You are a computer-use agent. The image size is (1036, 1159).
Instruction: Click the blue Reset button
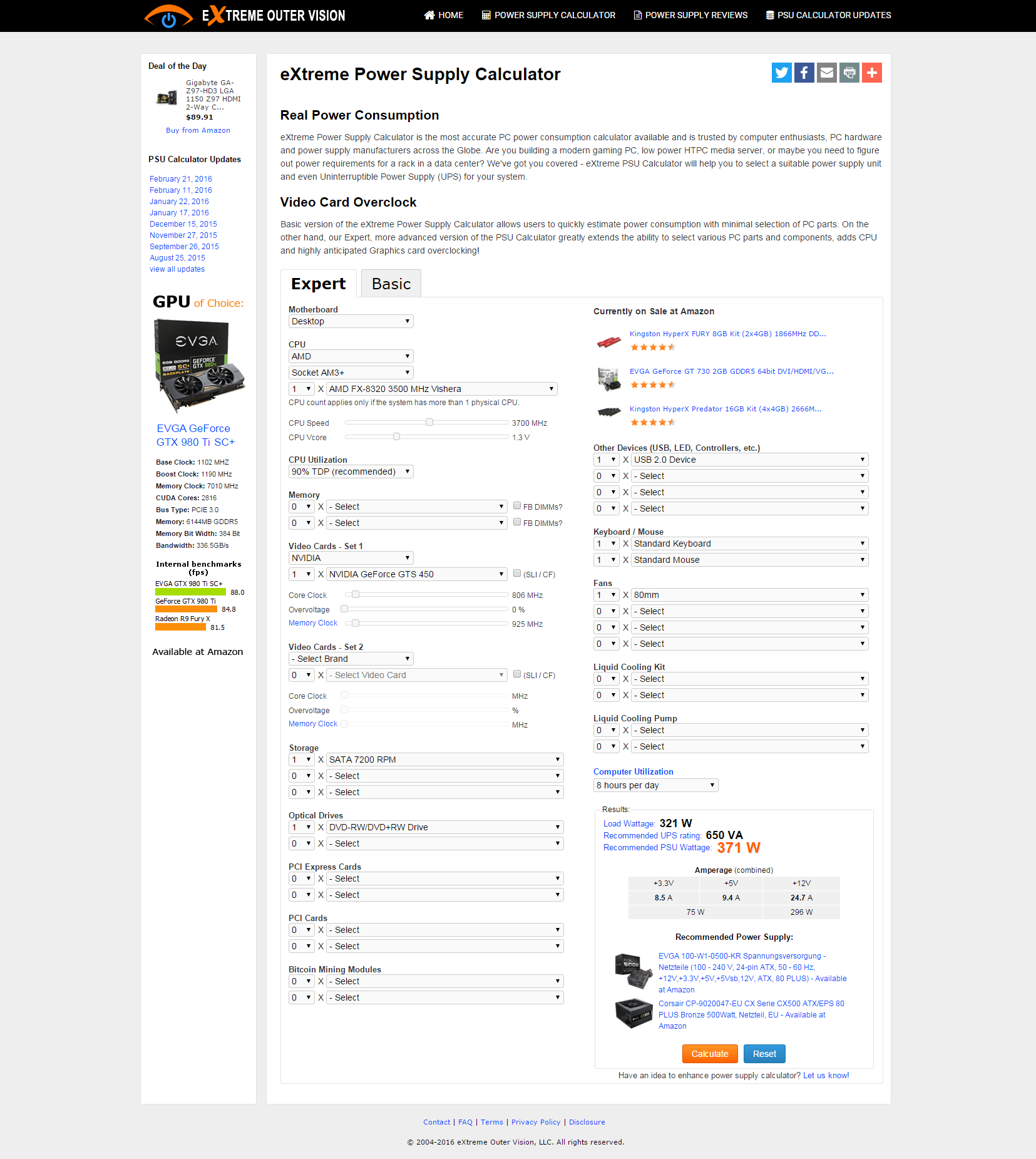click(x=764, y=1054)
